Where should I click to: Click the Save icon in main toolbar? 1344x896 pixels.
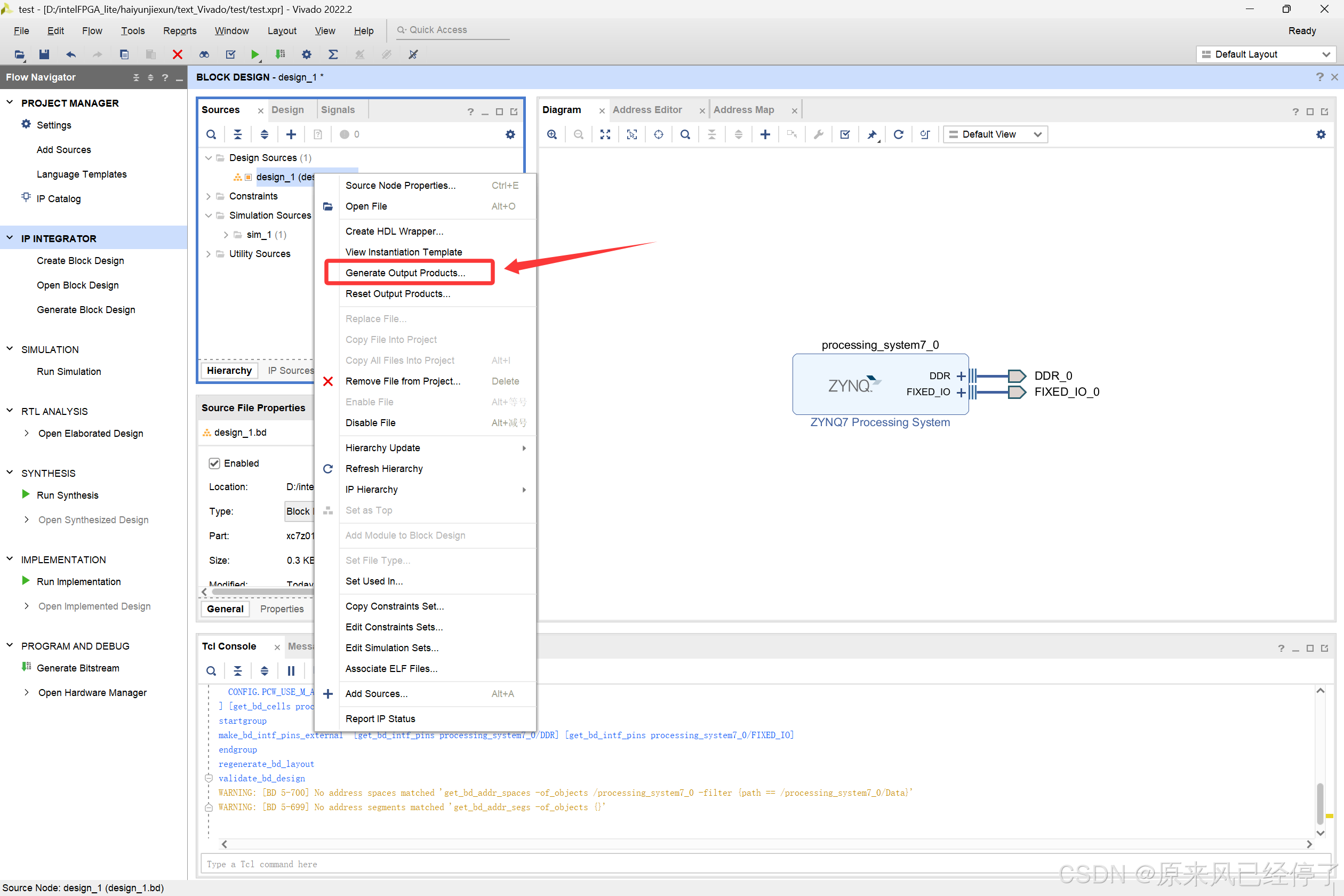44,54
